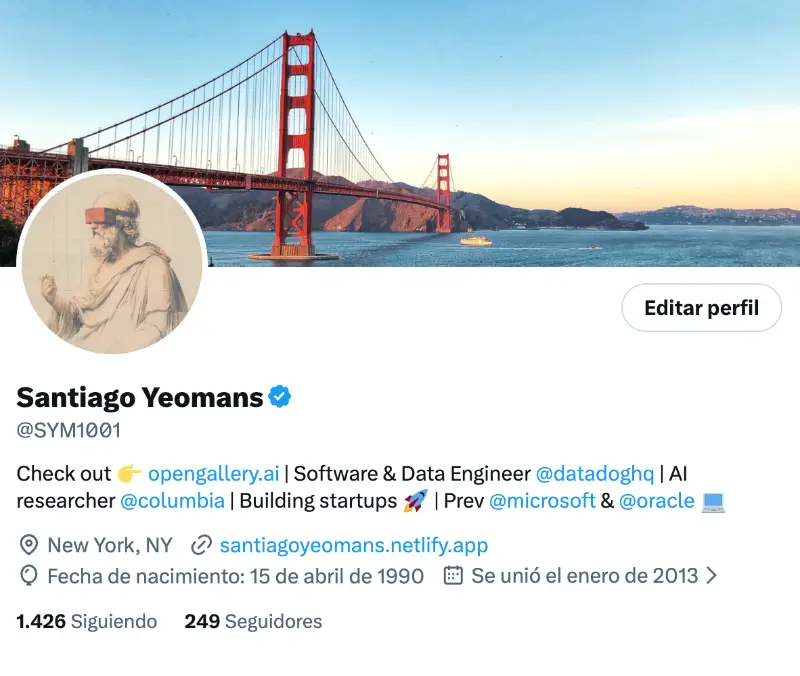The width and height of the screenshot is (800, 676).
Task: Go to the @oracle mention
Action: (656, 501)
